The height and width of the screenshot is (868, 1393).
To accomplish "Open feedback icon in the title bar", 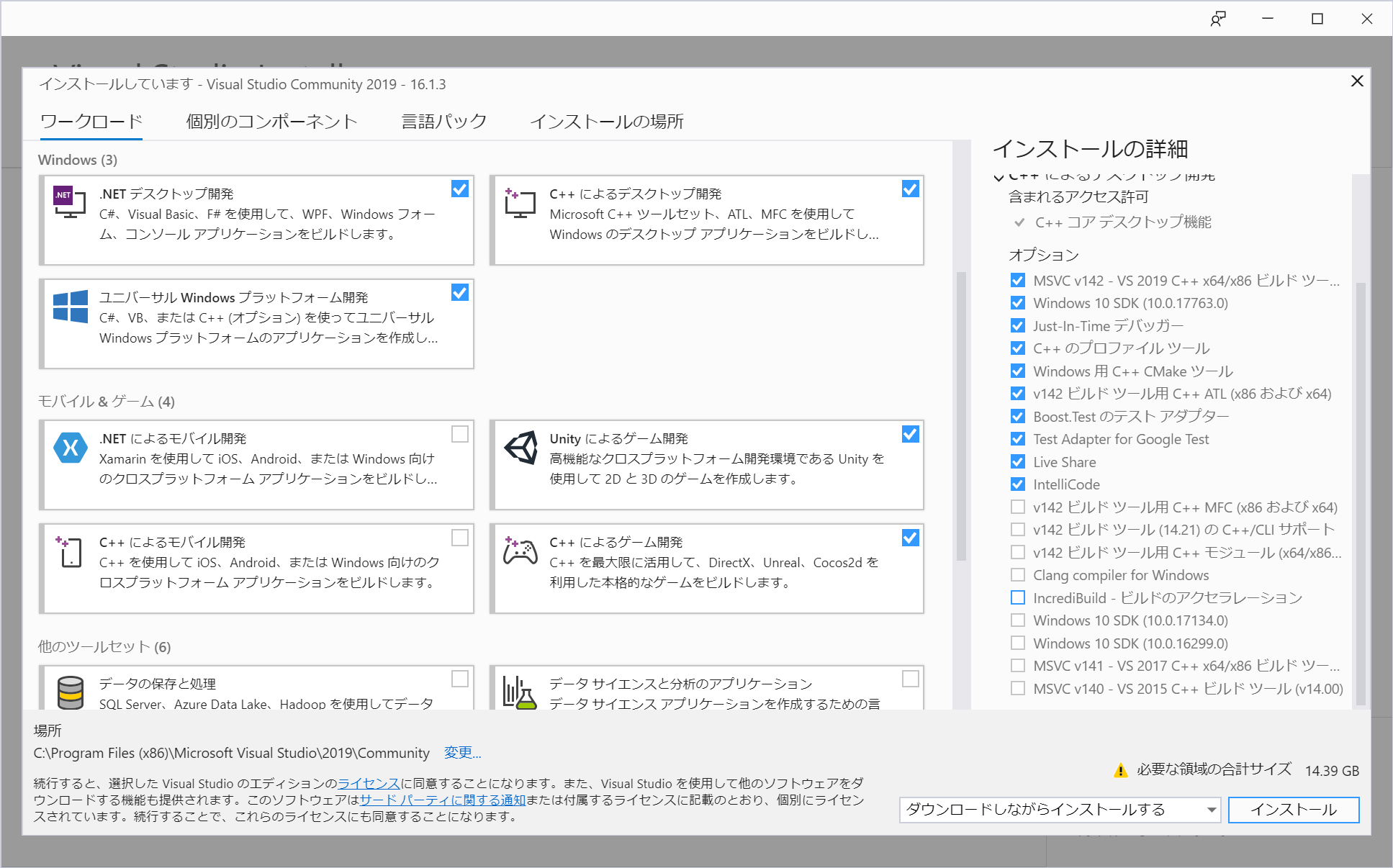I will tap(1217, 19).
